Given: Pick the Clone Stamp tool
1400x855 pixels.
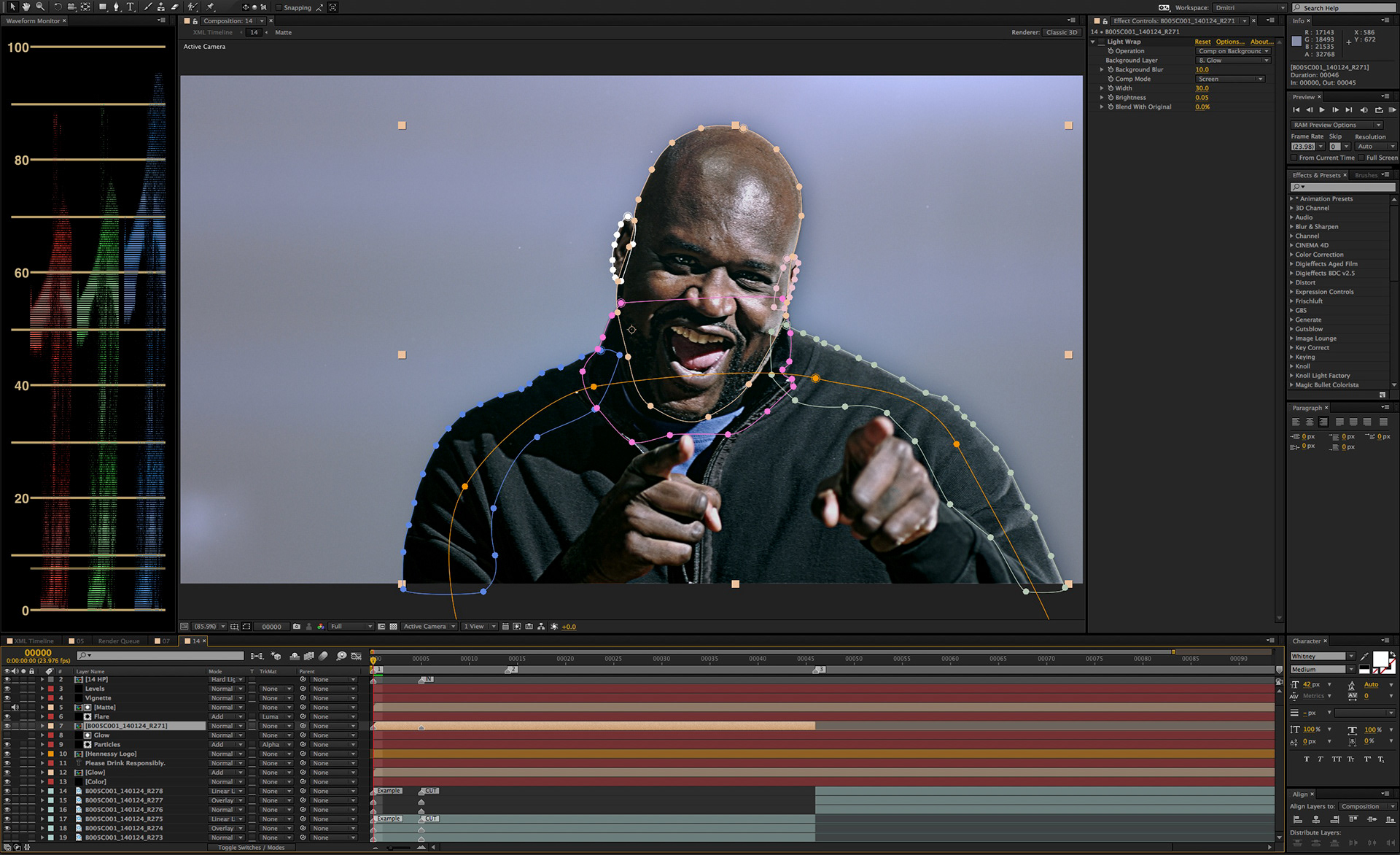Looking at the screenshot, I should [161, 7].
